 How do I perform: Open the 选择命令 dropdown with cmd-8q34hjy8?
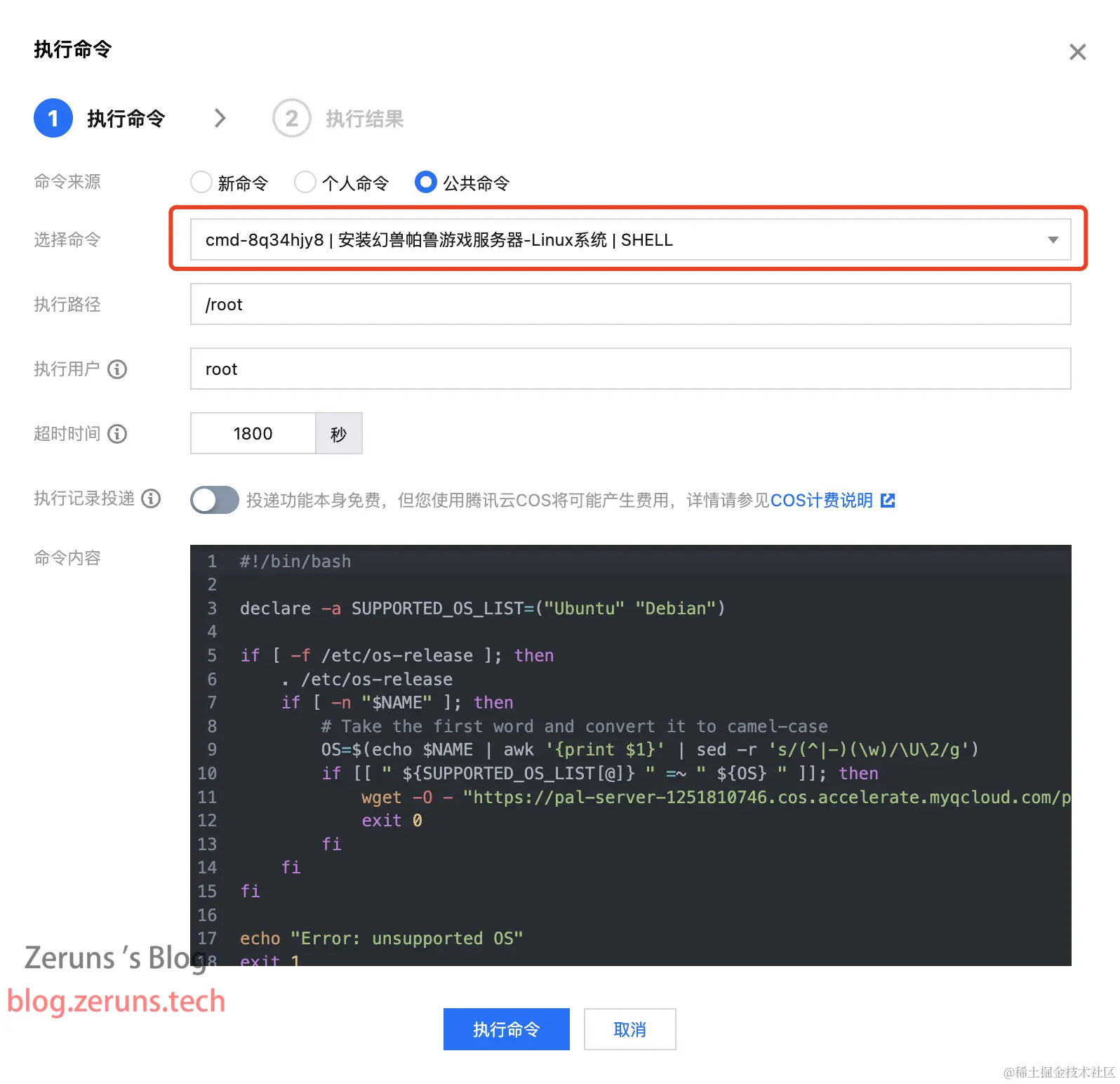click(630, 239)
